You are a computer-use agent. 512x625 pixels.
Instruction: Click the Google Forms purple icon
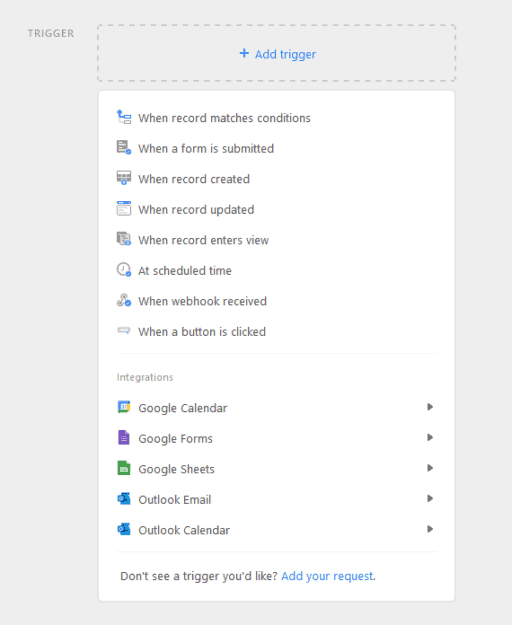[x=124, y=437]
